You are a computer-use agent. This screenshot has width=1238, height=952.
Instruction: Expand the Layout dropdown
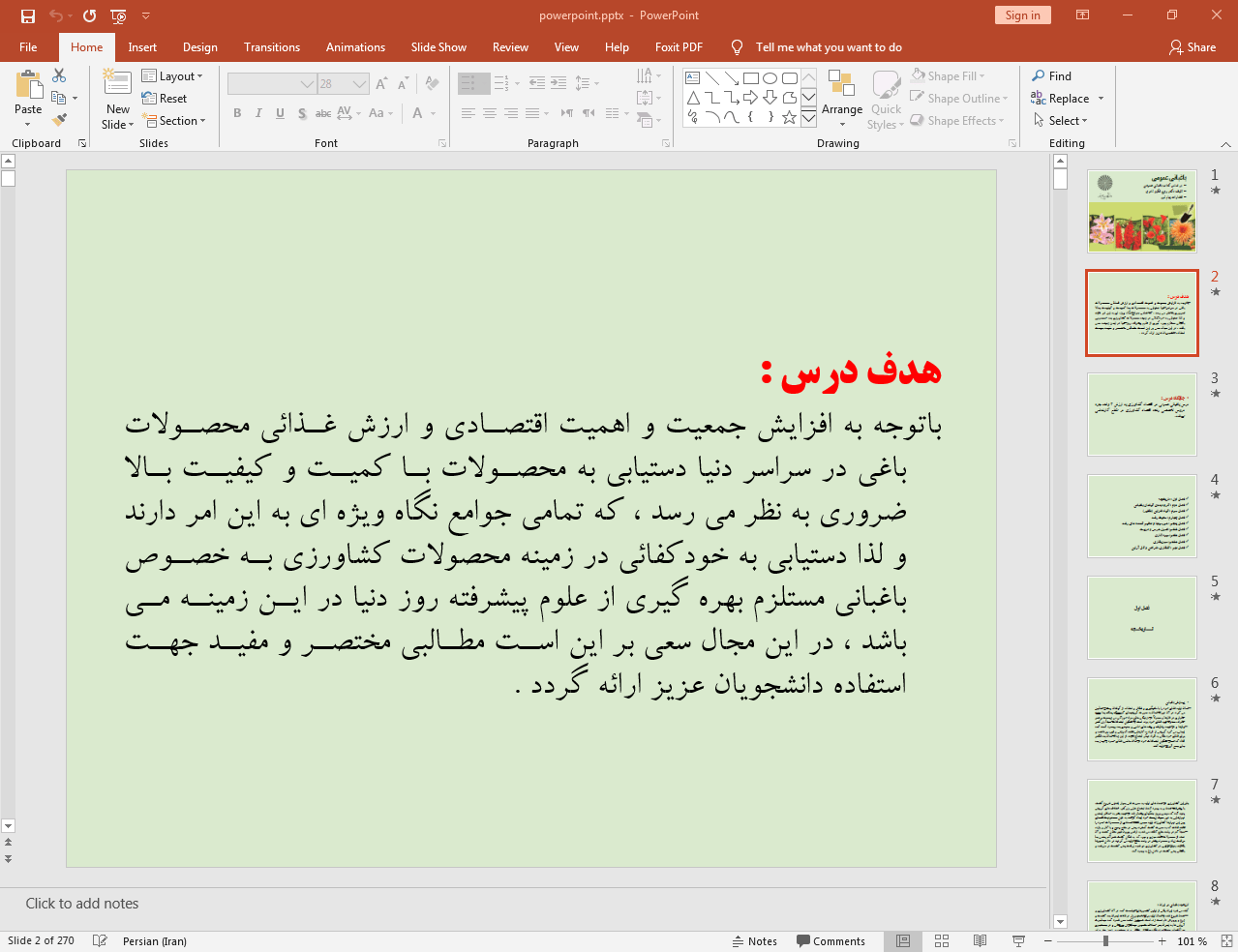tap(172, 75)
